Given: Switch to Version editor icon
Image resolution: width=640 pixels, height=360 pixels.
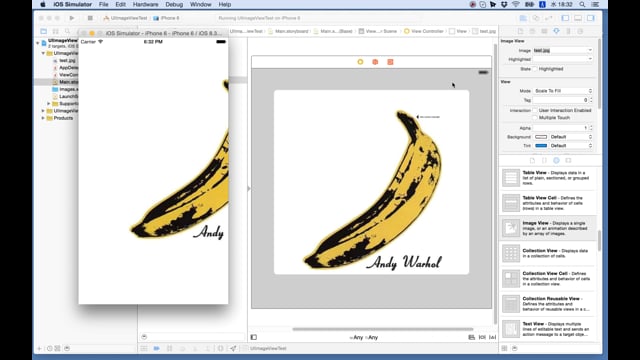Looking at the screenshot, I should pyautogui.click(x=549, y=18).
